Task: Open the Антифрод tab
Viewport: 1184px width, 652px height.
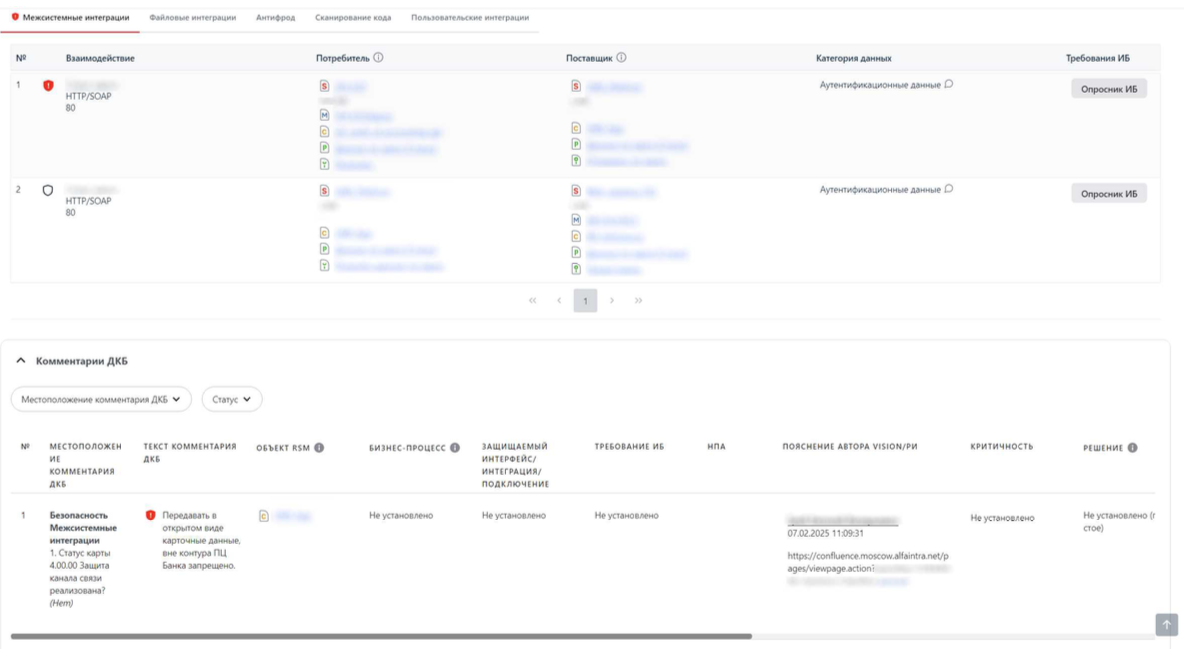Action: [276, 17]
